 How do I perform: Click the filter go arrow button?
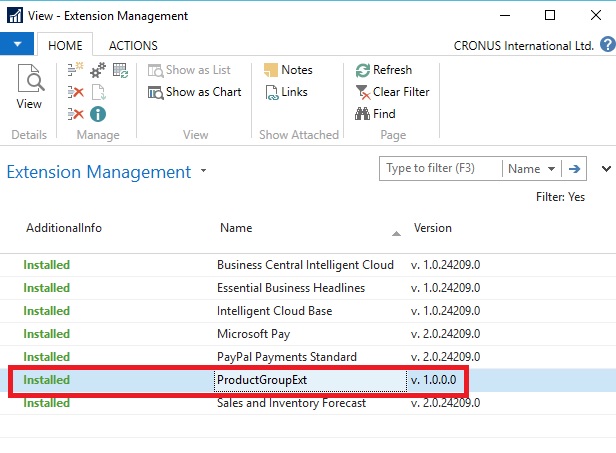575,169
